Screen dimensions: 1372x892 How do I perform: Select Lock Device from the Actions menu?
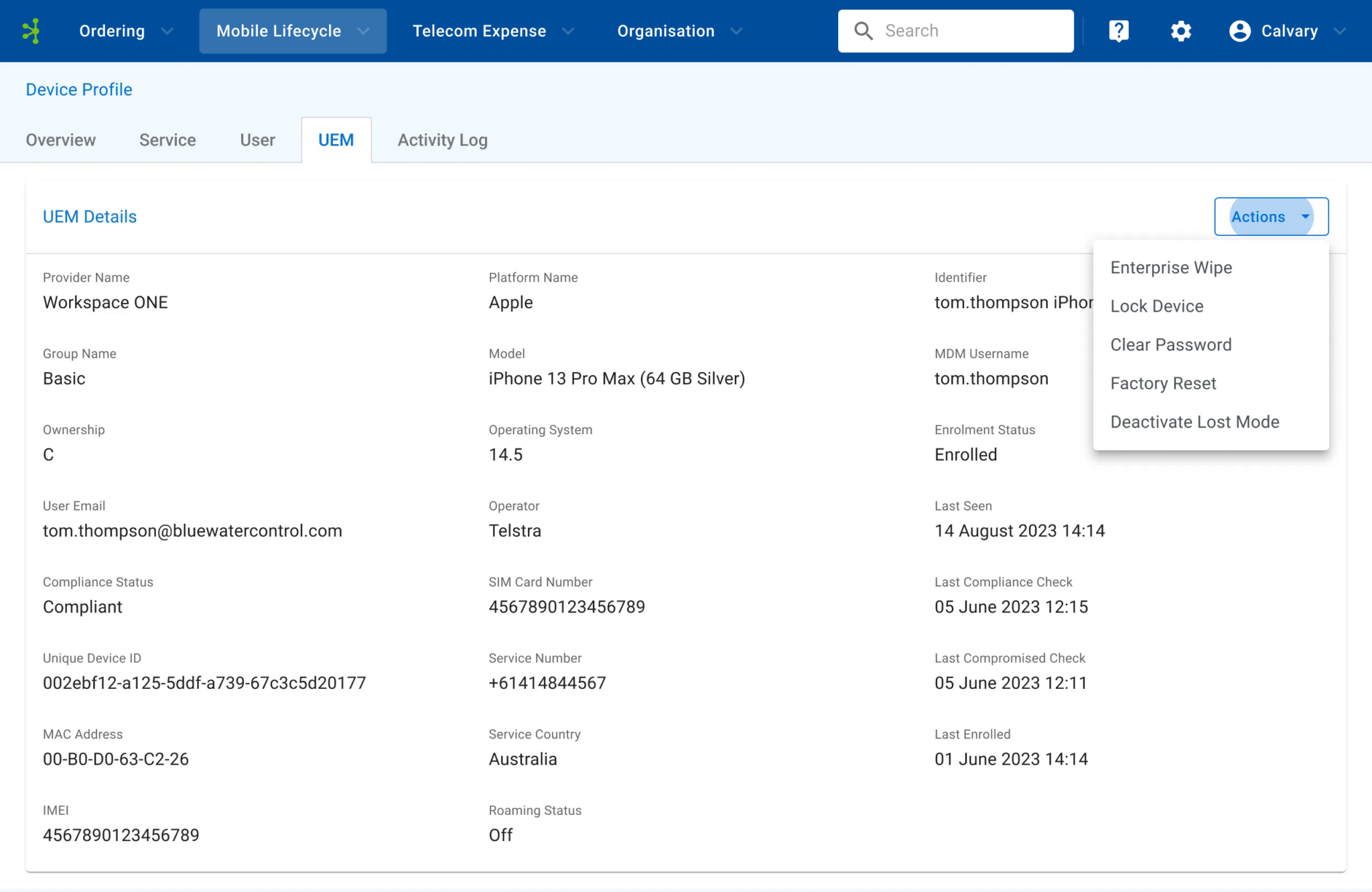1157,306
